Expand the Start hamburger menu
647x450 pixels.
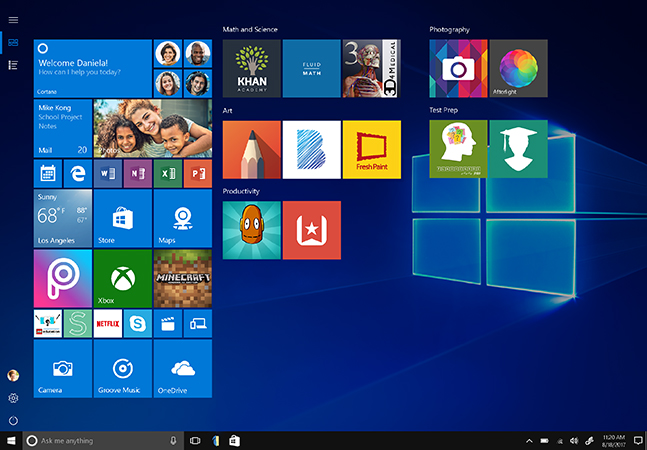pyautogui.click(x=13, y=20)
